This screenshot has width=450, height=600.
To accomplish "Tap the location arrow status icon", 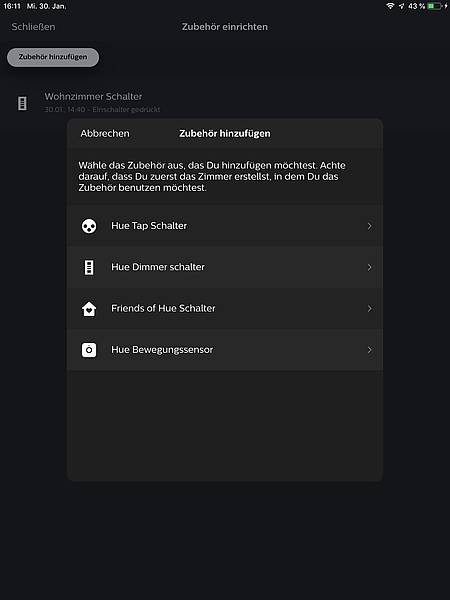I will pos(401,6).
